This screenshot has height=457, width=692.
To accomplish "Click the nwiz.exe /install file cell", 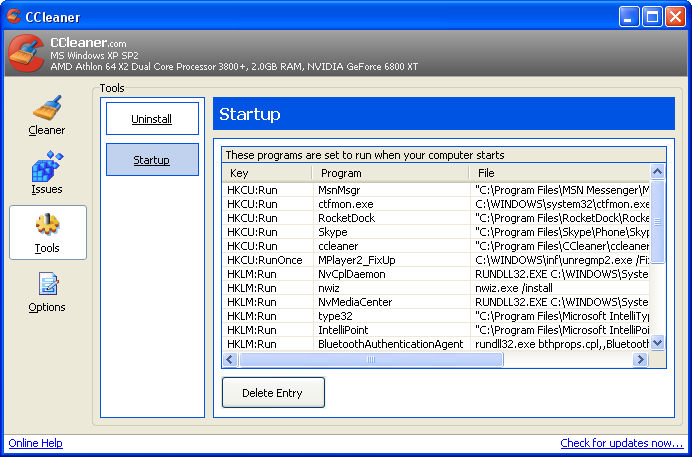I will tap(560, 288).
